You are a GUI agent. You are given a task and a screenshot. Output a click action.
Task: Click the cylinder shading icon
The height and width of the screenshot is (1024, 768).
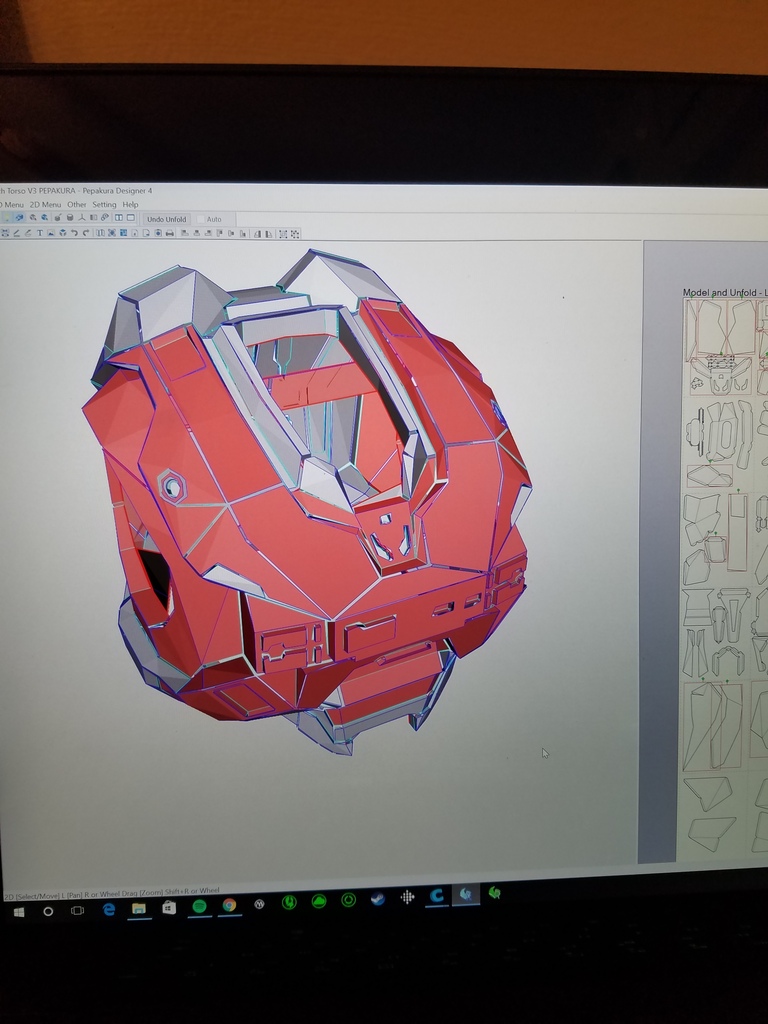pos(70,218)
